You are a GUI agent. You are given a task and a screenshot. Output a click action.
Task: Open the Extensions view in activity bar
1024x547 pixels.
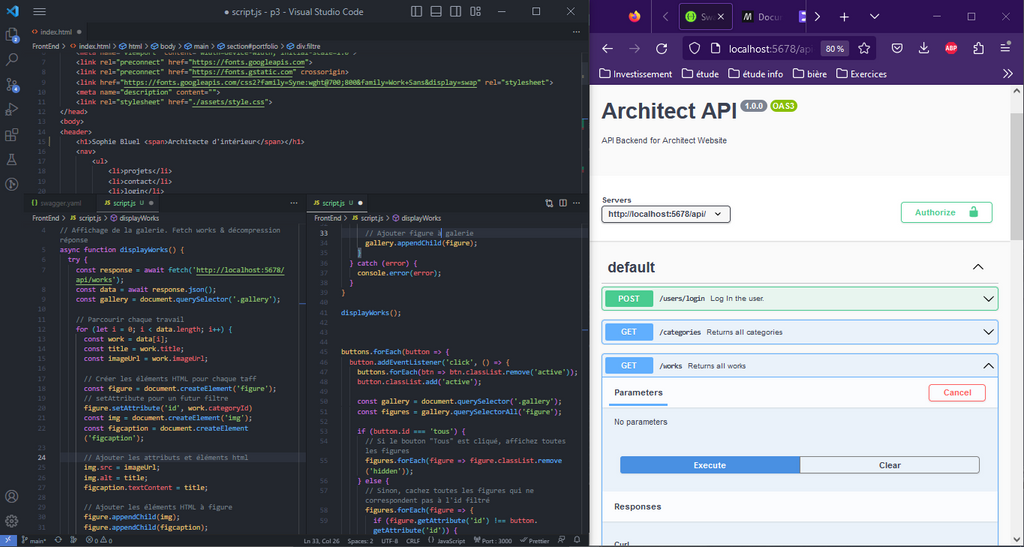(12, 134)
